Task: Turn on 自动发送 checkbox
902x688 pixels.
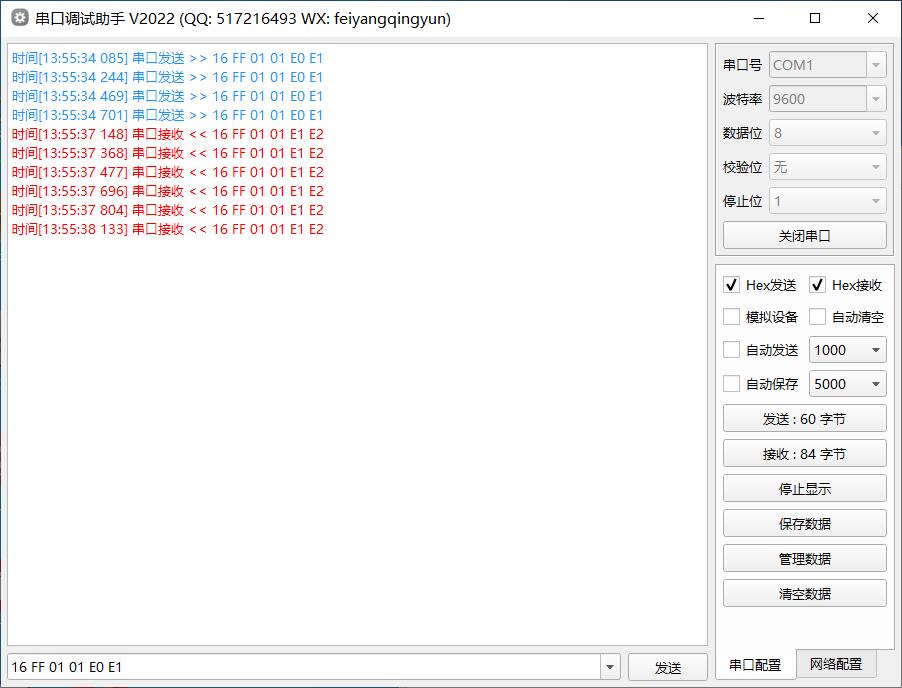Action: [x=732, y=350]
